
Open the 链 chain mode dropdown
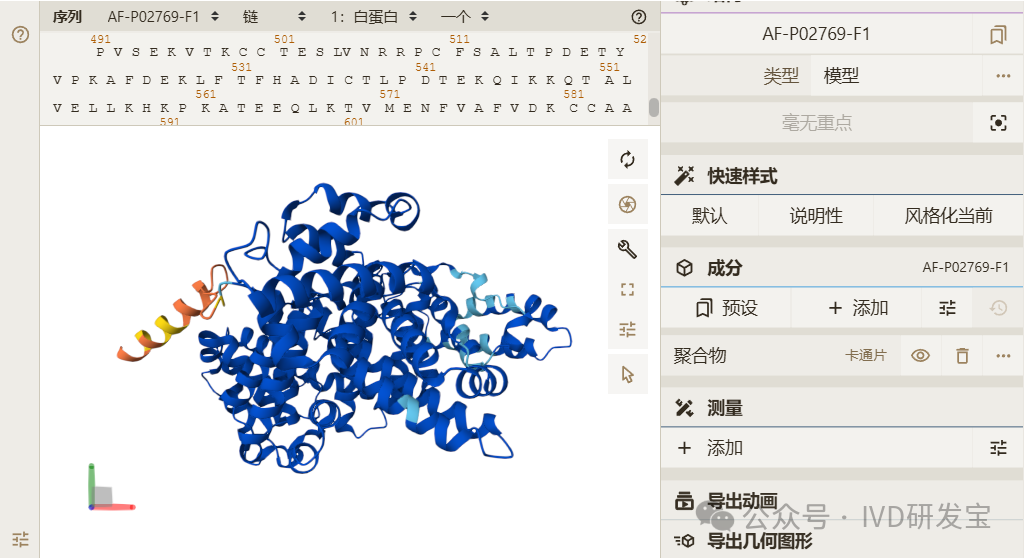[x=273, y=17]
